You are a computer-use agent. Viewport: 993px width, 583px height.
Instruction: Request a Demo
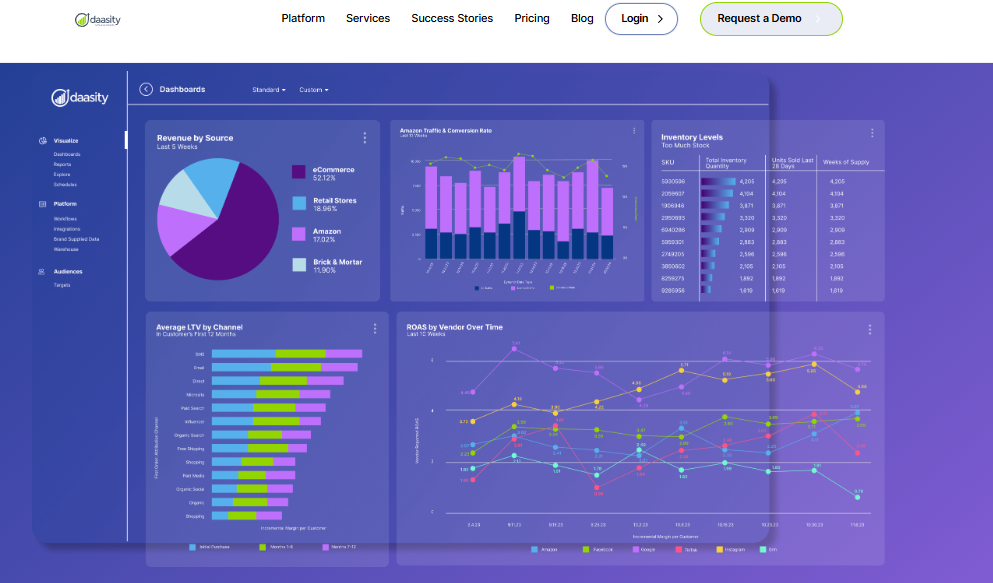pyautogui.click(x=771, y=19)
